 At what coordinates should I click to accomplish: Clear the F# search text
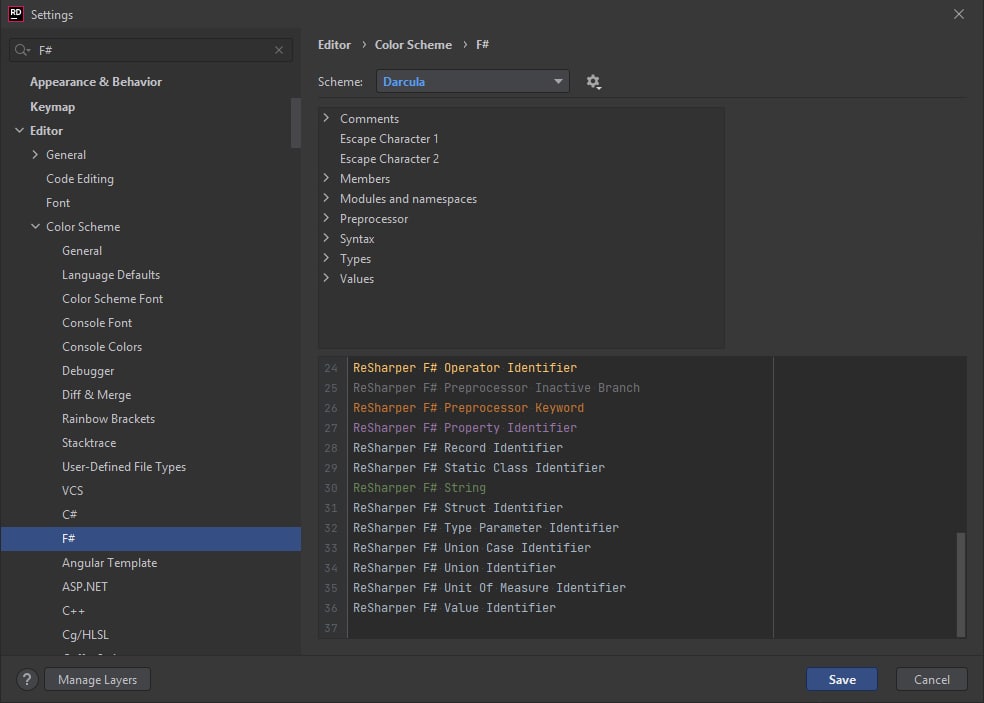(279, 50)
